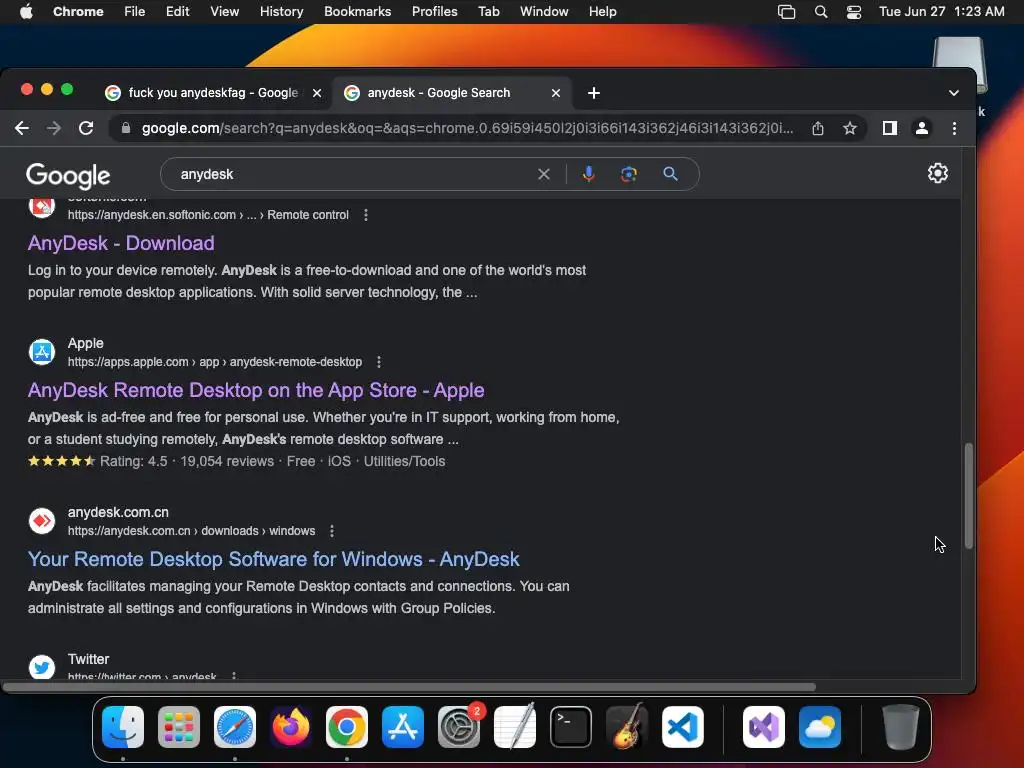Launch Safari from the Dock
1024x768 pixels.
235,726
